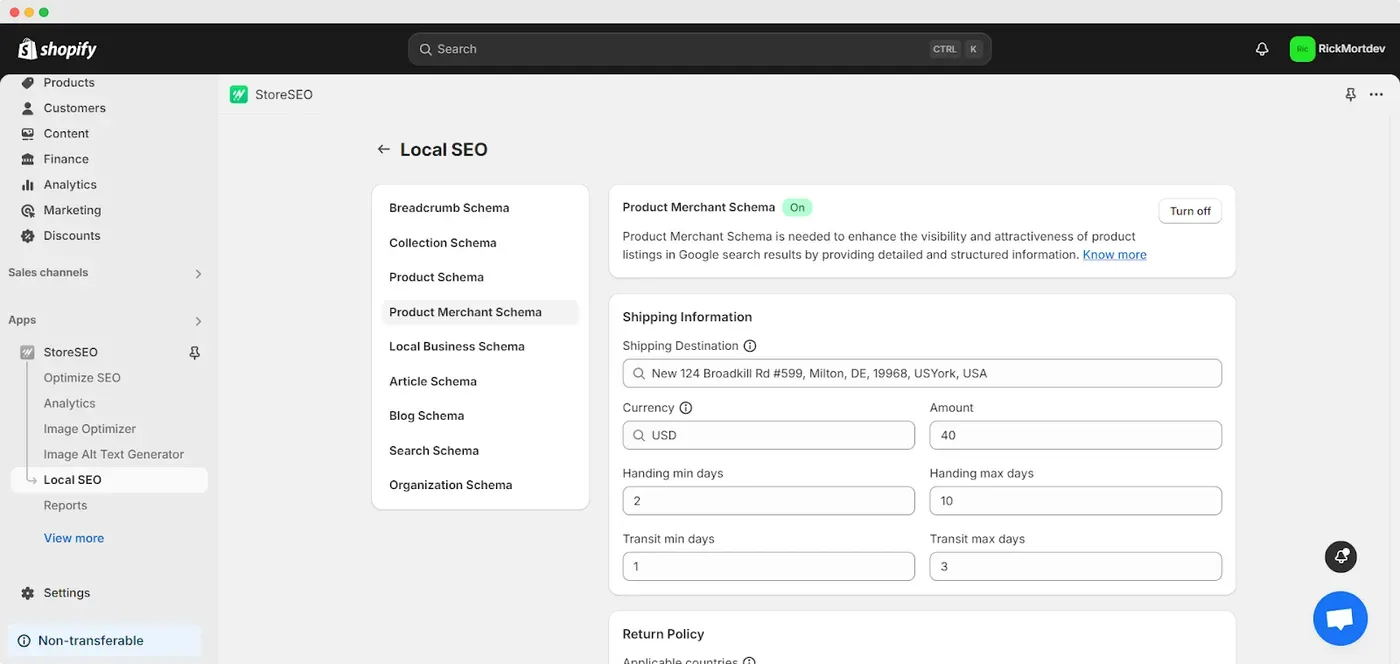Expand the Sales channels section
Viewport: 1400px width, 664px height.
click(x=198, y=273)
